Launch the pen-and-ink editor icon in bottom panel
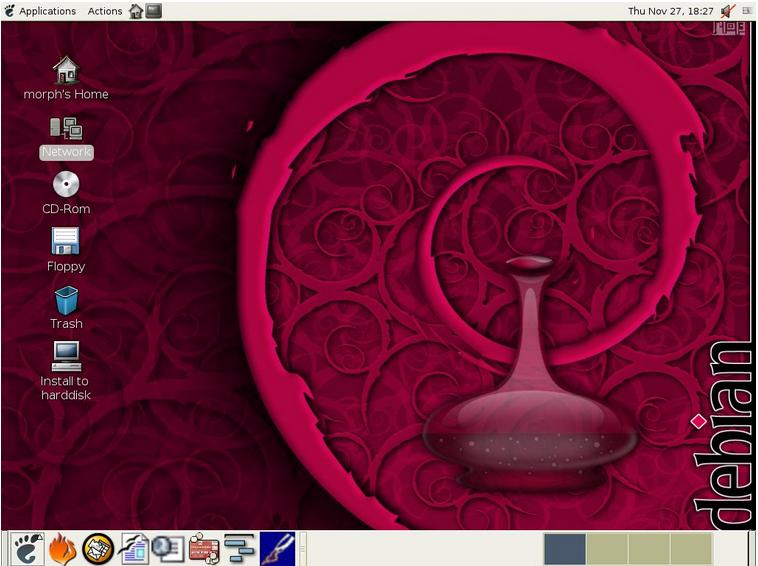Image resolution: width=758 pixels, height=566 pixels. click(x=277, y=548)
